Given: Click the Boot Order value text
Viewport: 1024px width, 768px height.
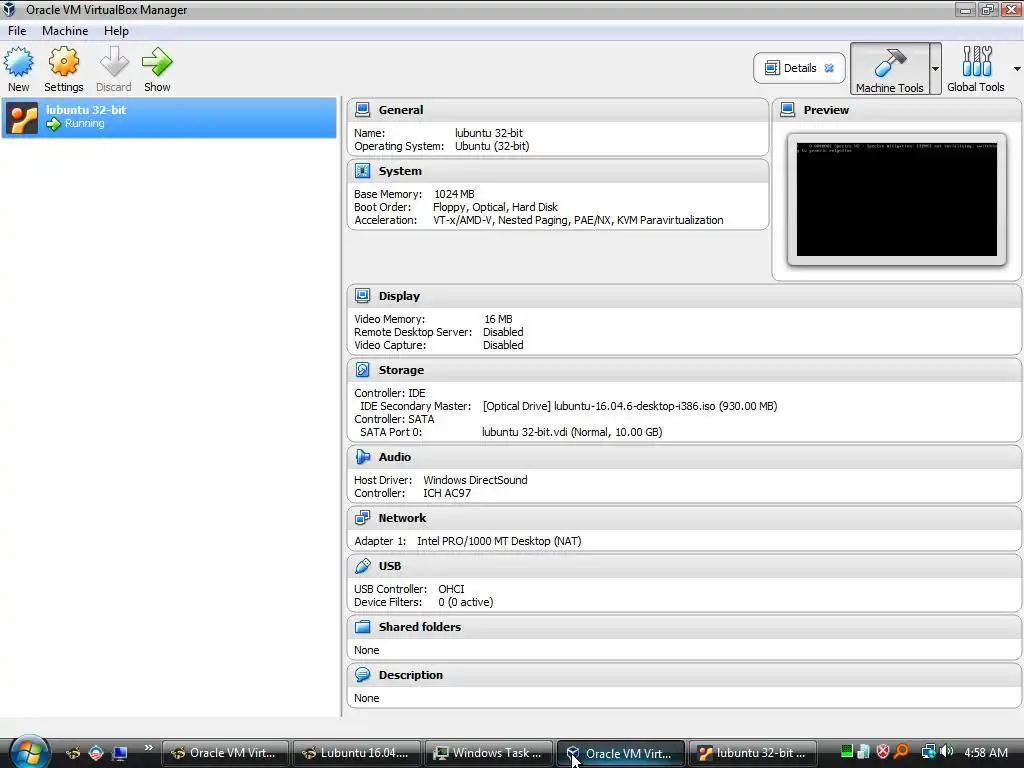Looking at the screenshot, I should point(495,208).
